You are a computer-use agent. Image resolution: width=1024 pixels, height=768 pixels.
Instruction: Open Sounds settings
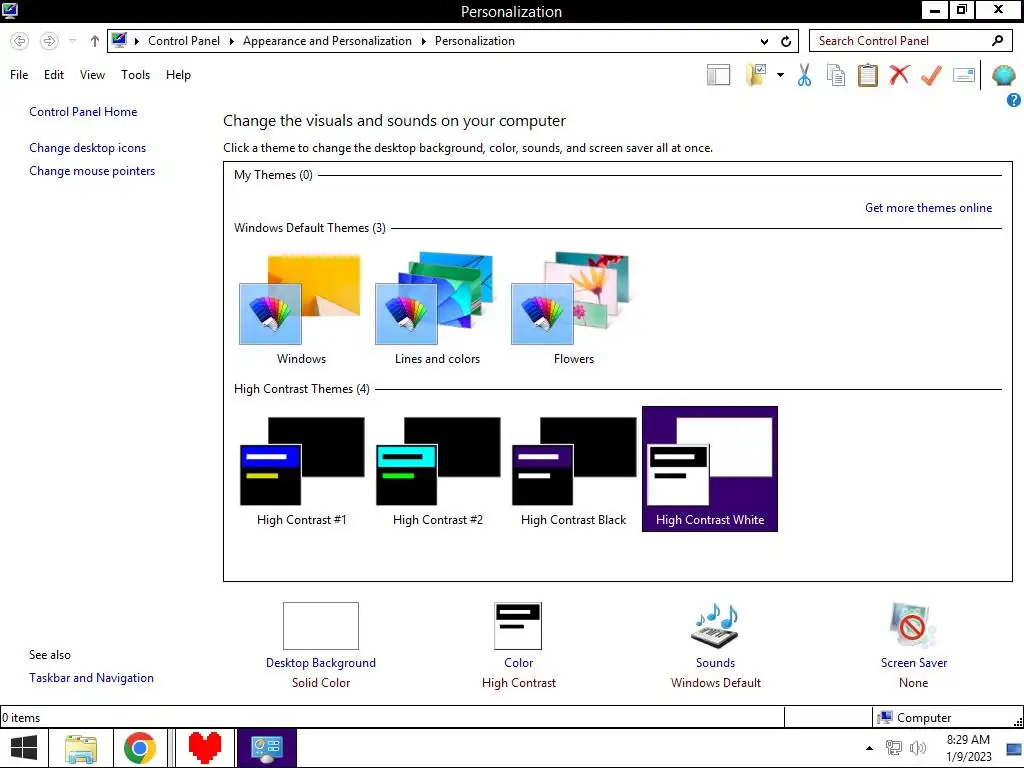point(715,645)
